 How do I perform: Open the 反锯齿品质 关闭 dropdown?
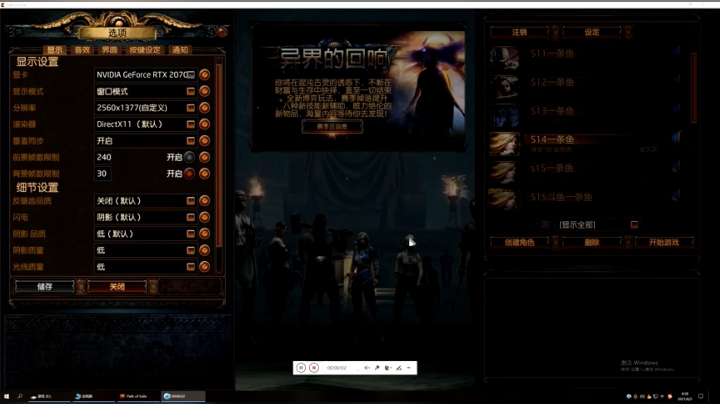[x=146, y=201]
